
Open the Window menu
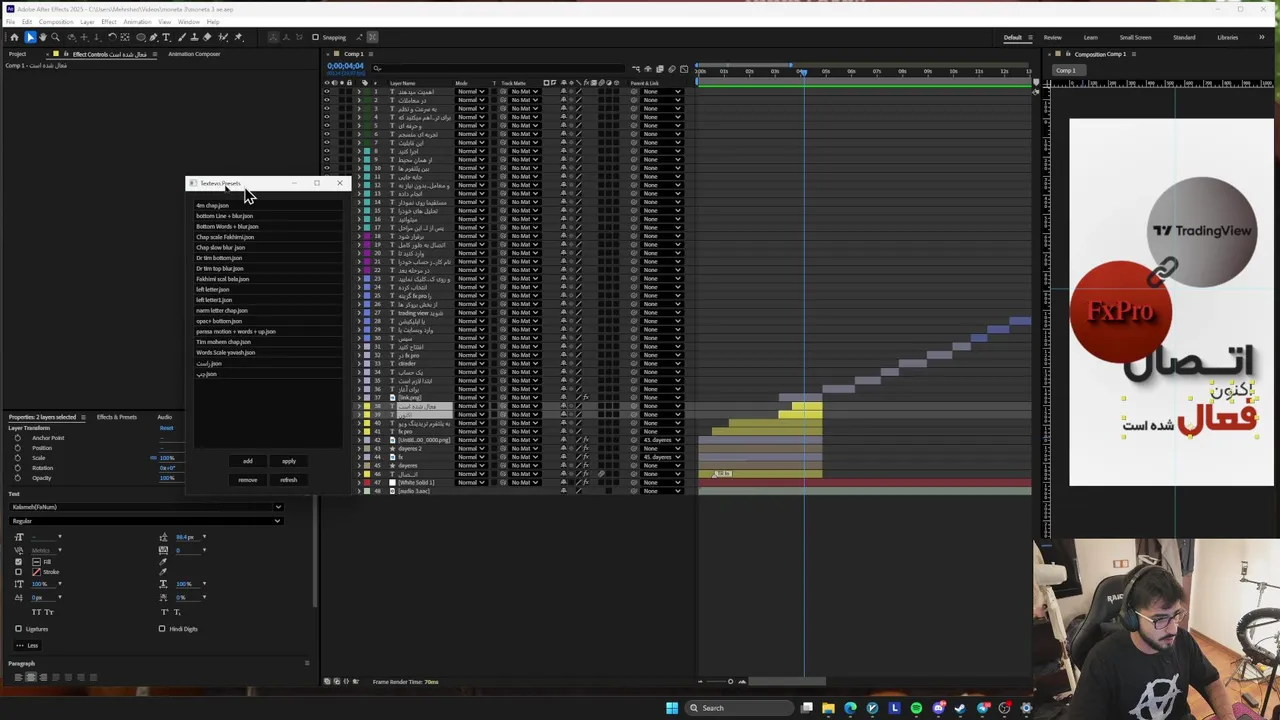(188, 21)
